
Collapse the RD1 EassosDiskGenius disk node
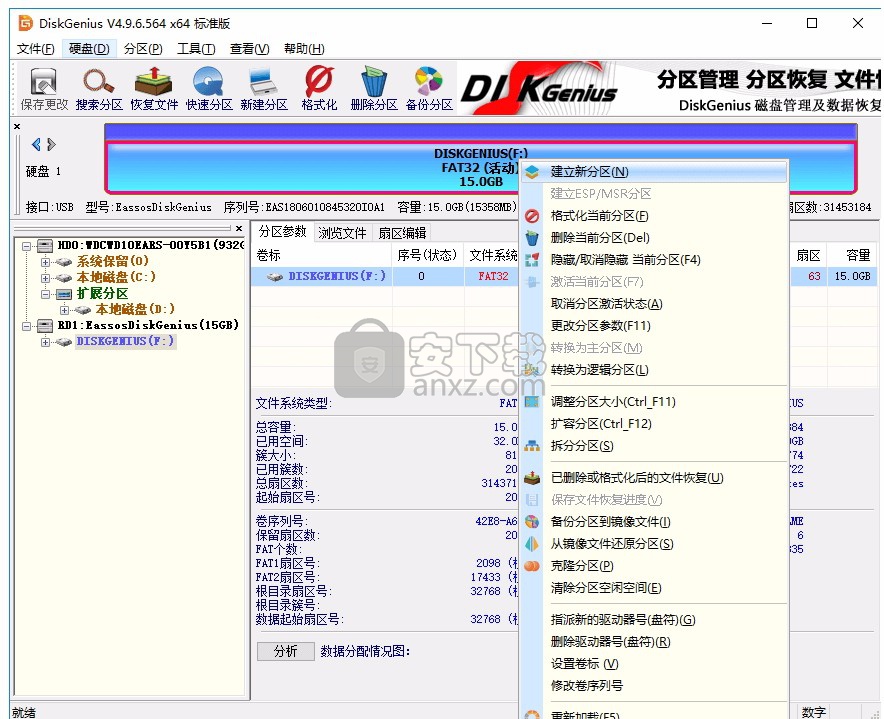click(26, 325)
